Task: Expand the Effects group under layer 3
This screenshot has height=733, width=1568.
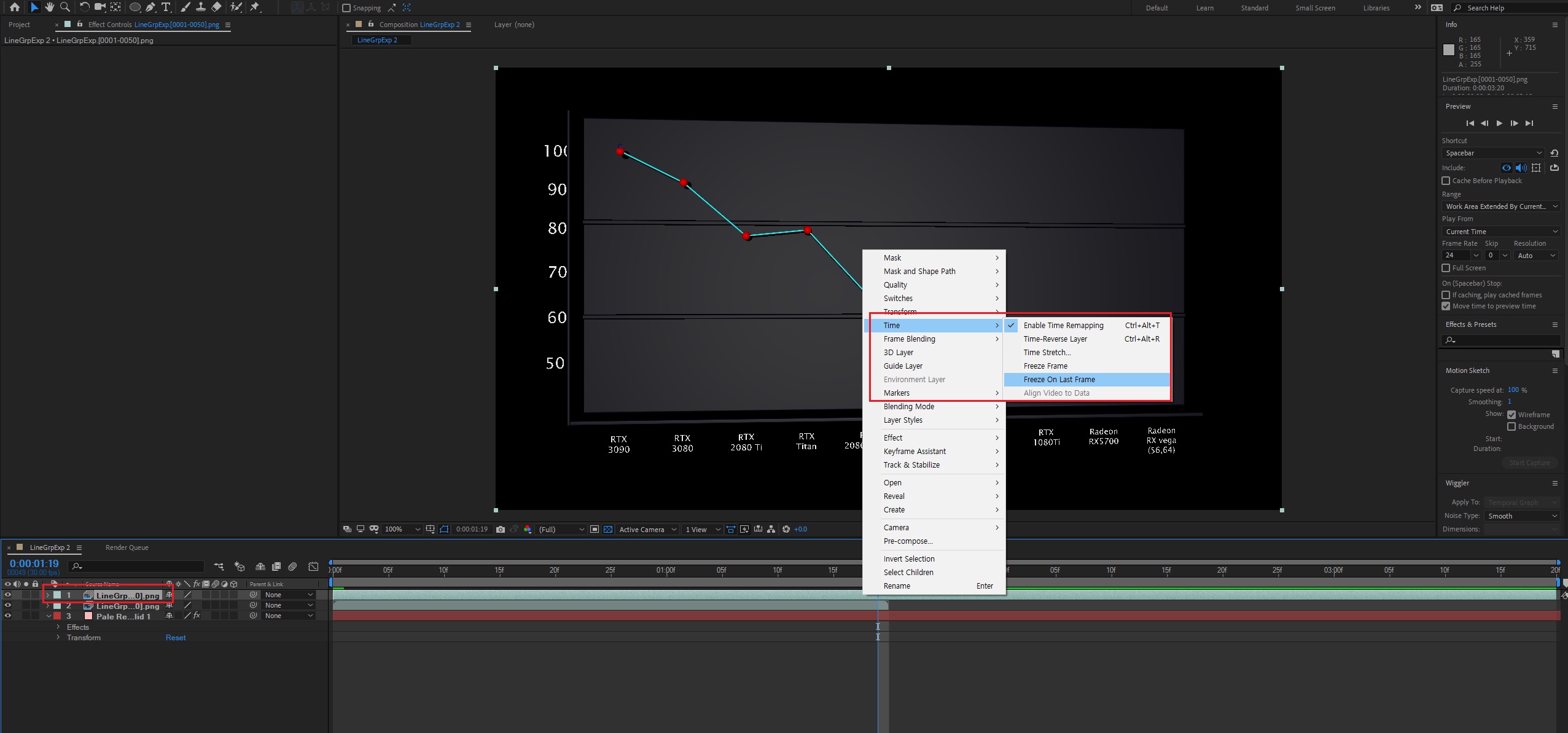Action: pyautogui.click(x=58, y=627)
